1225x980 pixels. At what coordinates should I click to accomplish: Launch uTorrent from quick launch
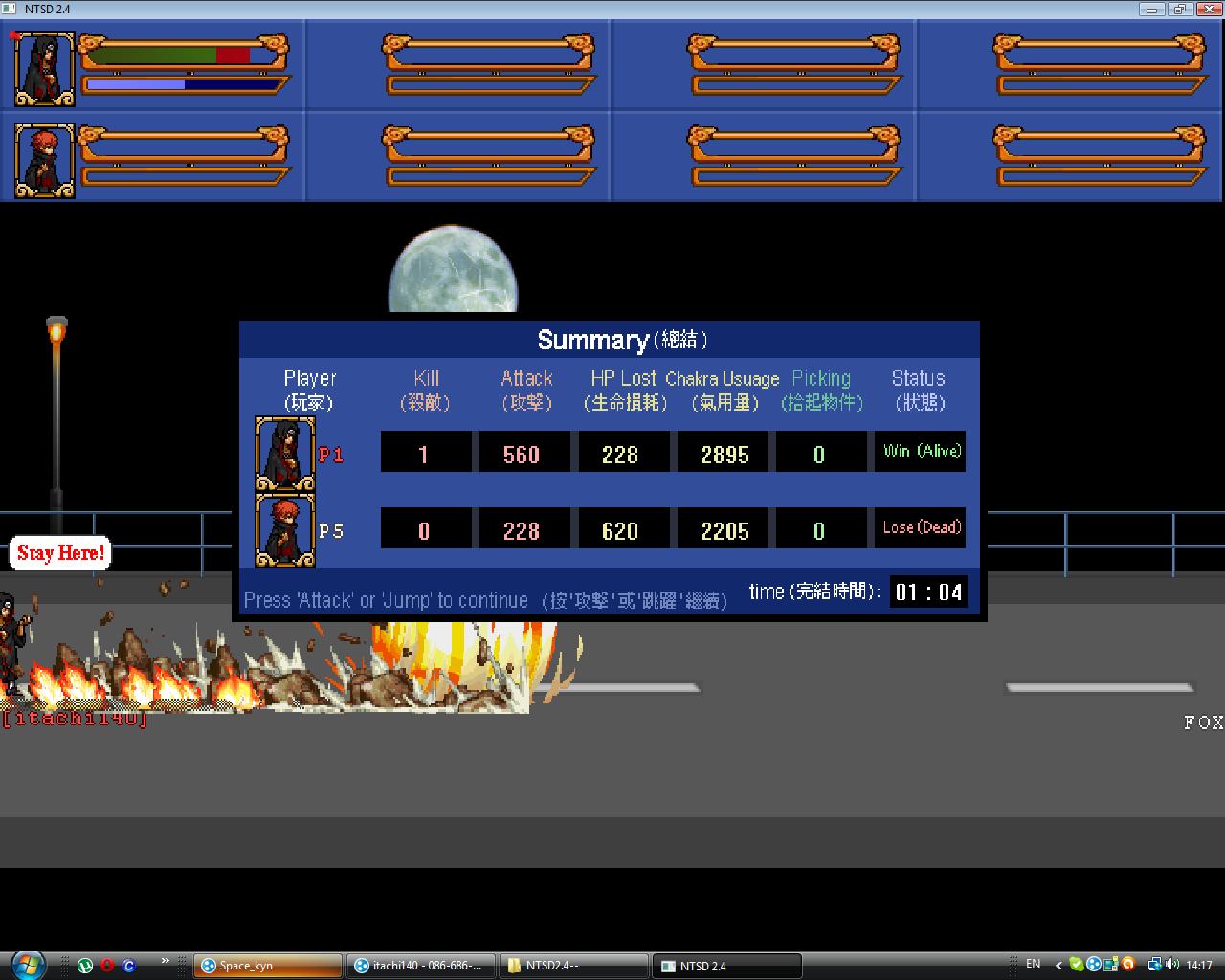click(x=85, y=966)
